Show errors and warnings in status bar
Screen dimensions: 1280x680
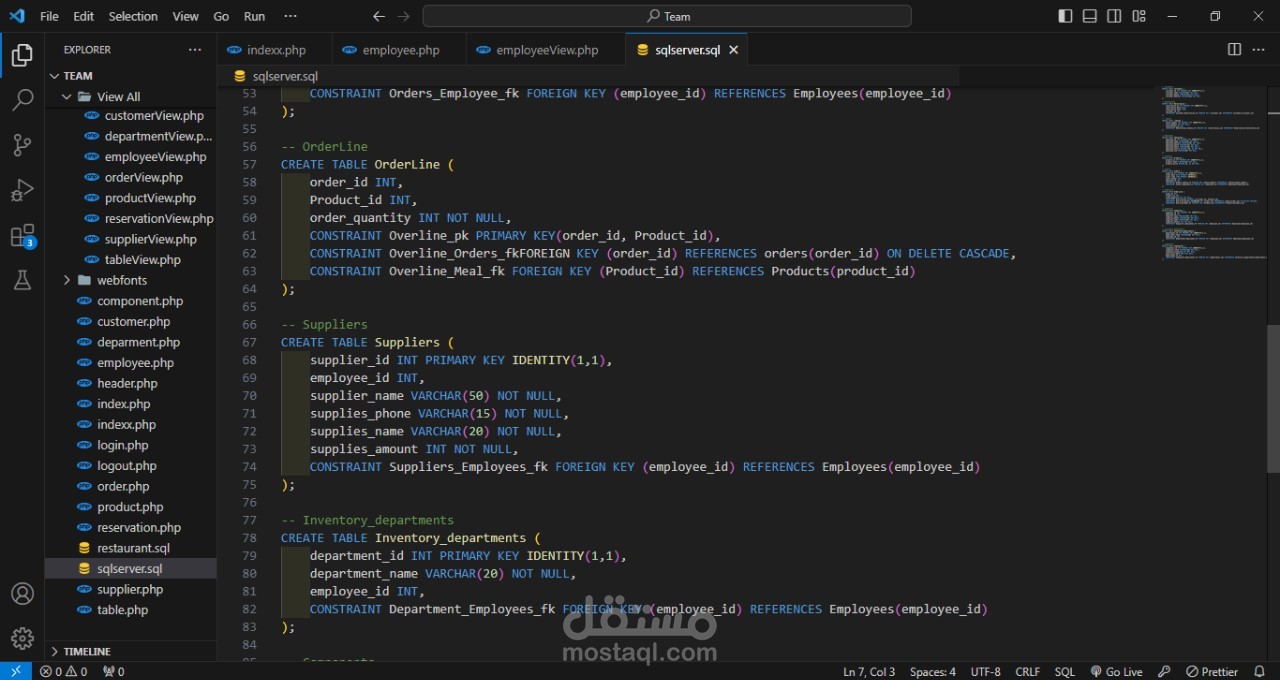coord(63,671)
